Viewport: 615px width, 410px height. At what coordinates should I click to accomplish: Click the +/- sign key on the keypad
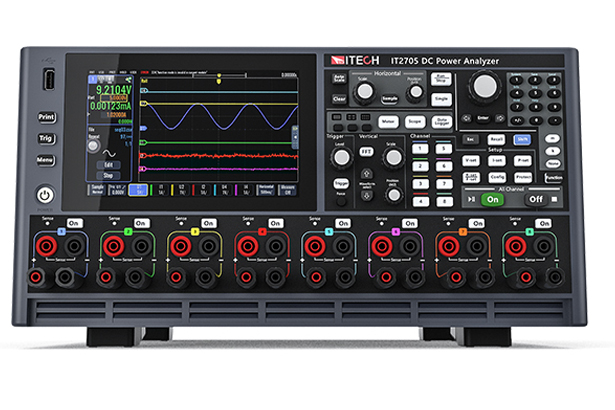tap(517, 120)
